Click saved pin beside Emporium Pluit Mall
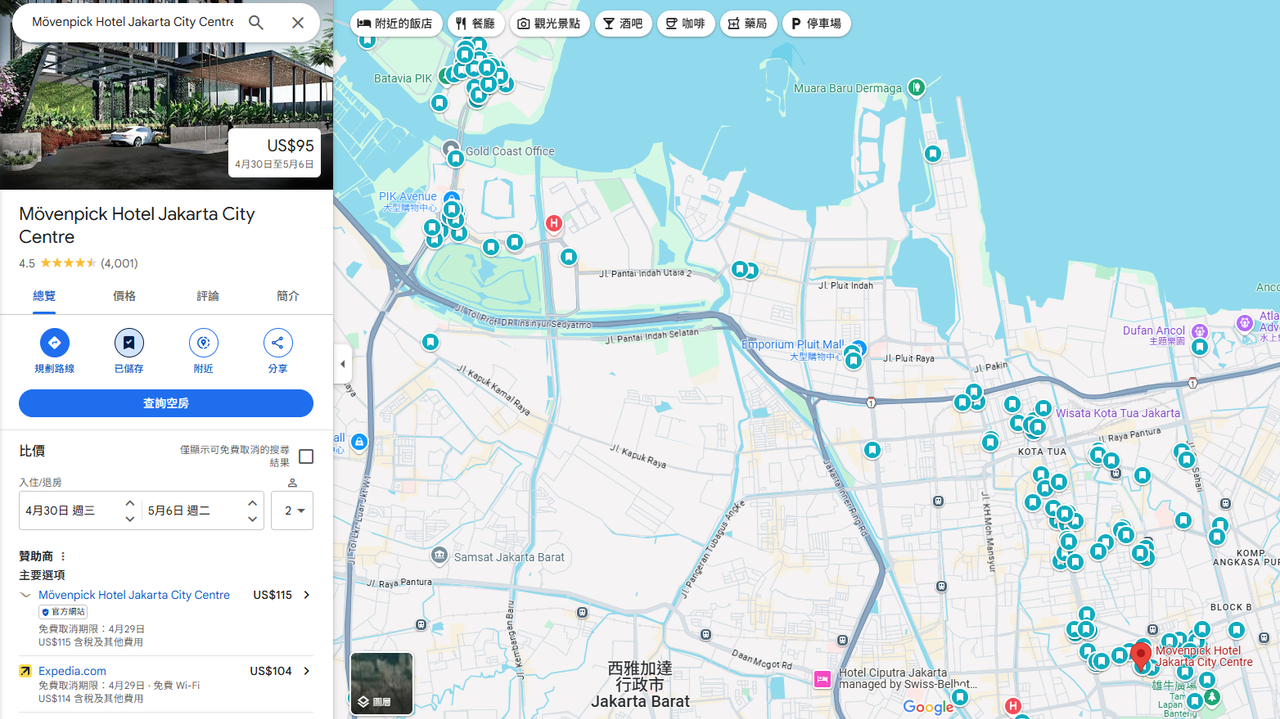Screen dimensions: 1280x719 [853, 360]
